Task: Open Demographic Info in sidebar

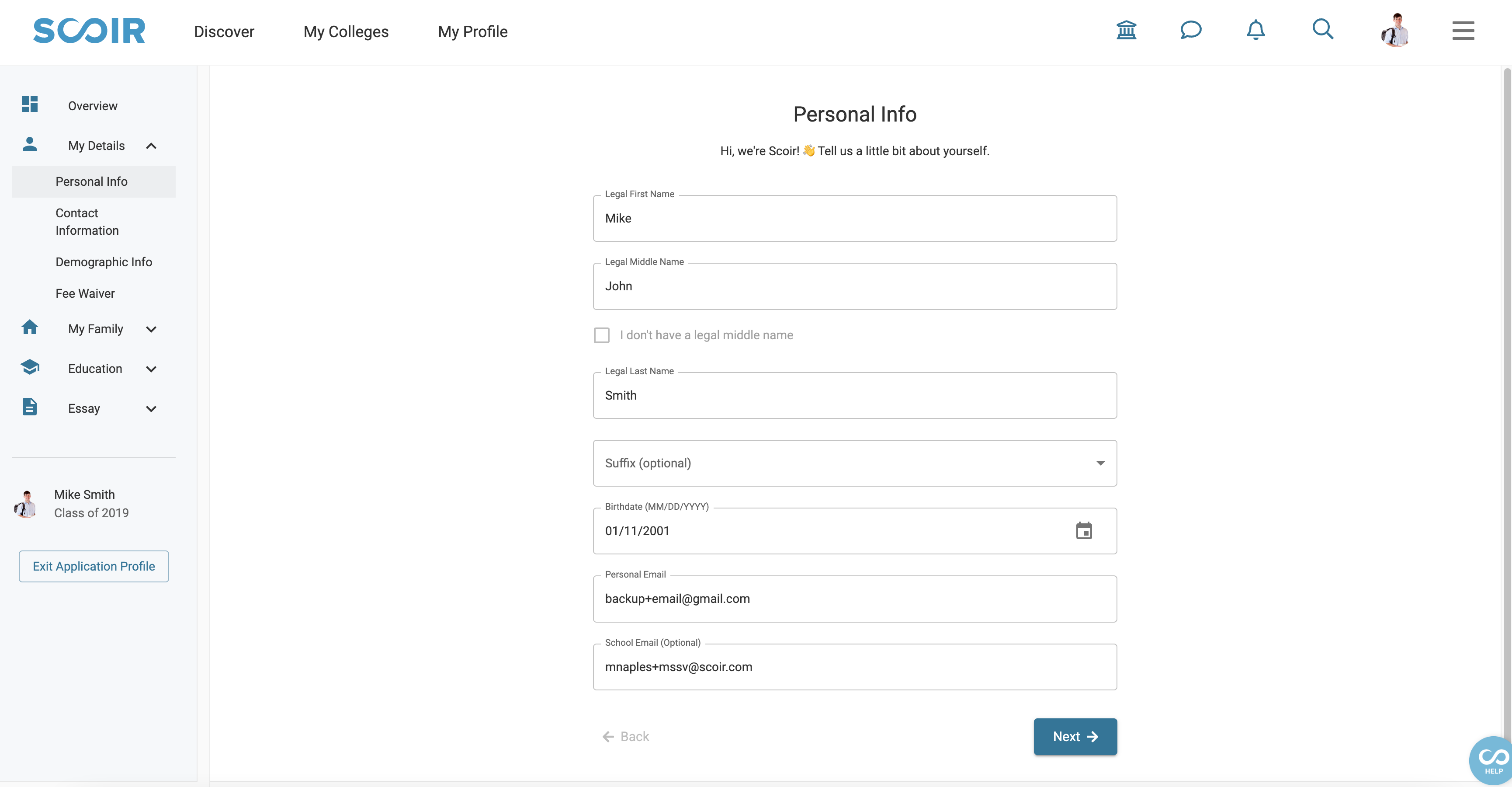Action: [x=103, y=262]
